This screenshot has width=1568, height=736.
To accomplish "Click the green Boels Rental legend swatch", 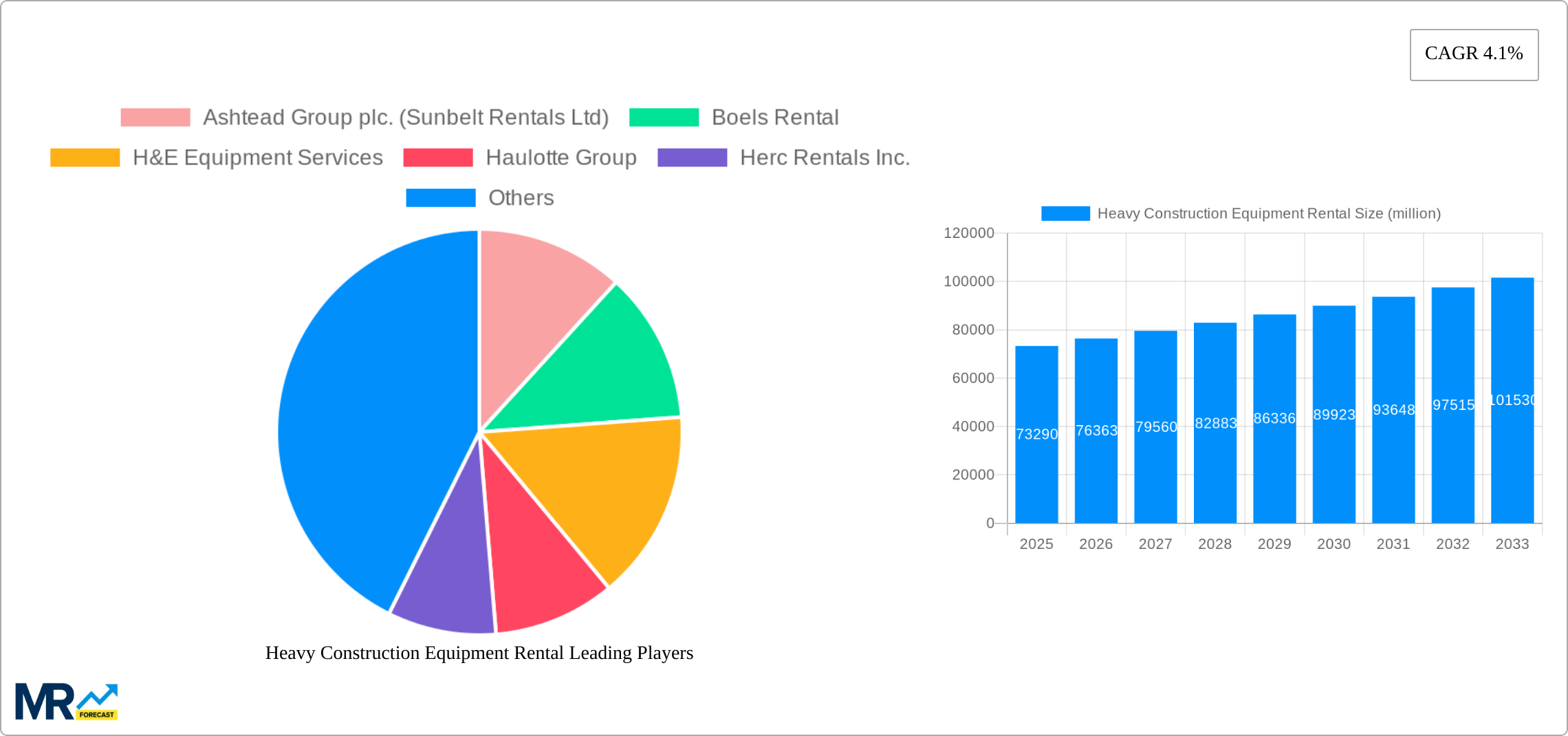I will pos(664,117).
